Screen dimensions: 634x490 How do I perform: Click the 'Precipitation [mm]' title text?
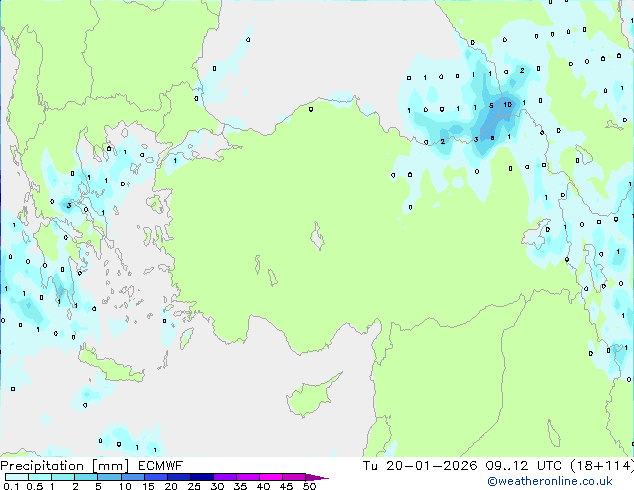pos(65,466)
